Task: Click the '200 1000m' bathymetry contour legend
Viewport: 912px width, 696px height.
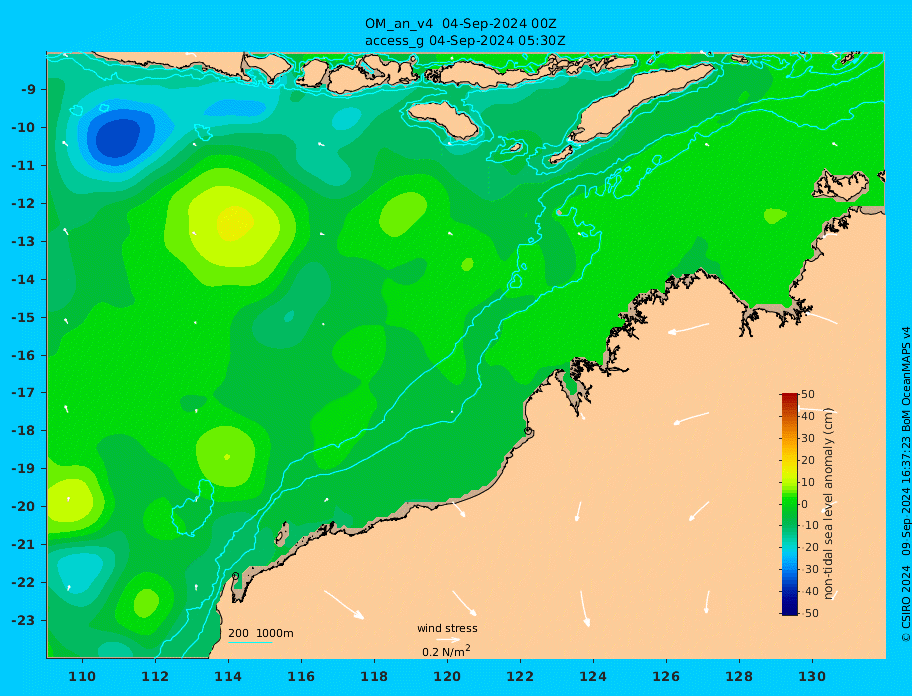Action: coord(261,633)
